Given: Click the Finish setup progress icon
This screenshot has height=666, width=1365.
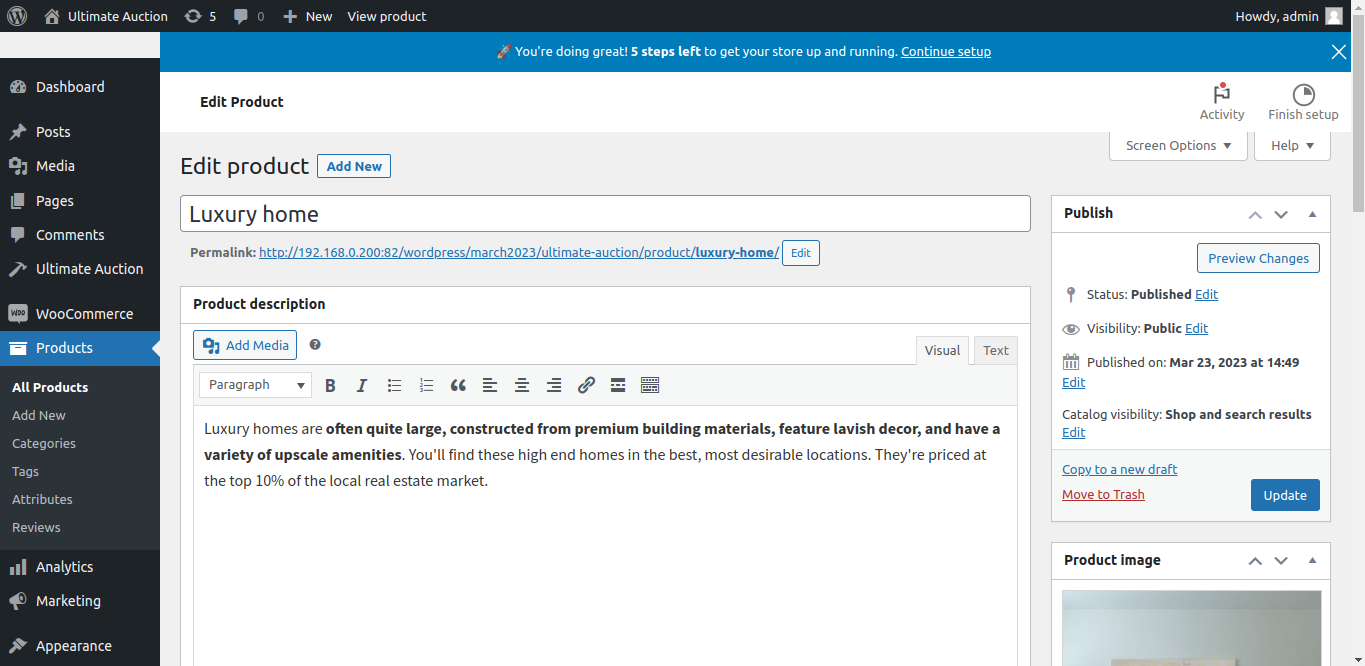Looking at the screenshot, I should pos(1303,102).
